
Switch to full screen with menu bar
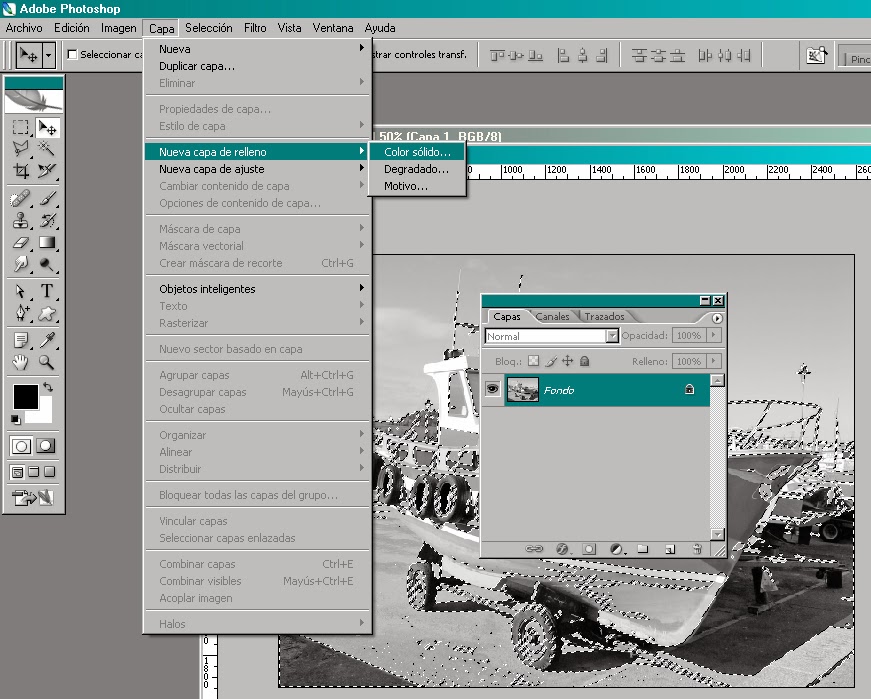coord(33,472)
